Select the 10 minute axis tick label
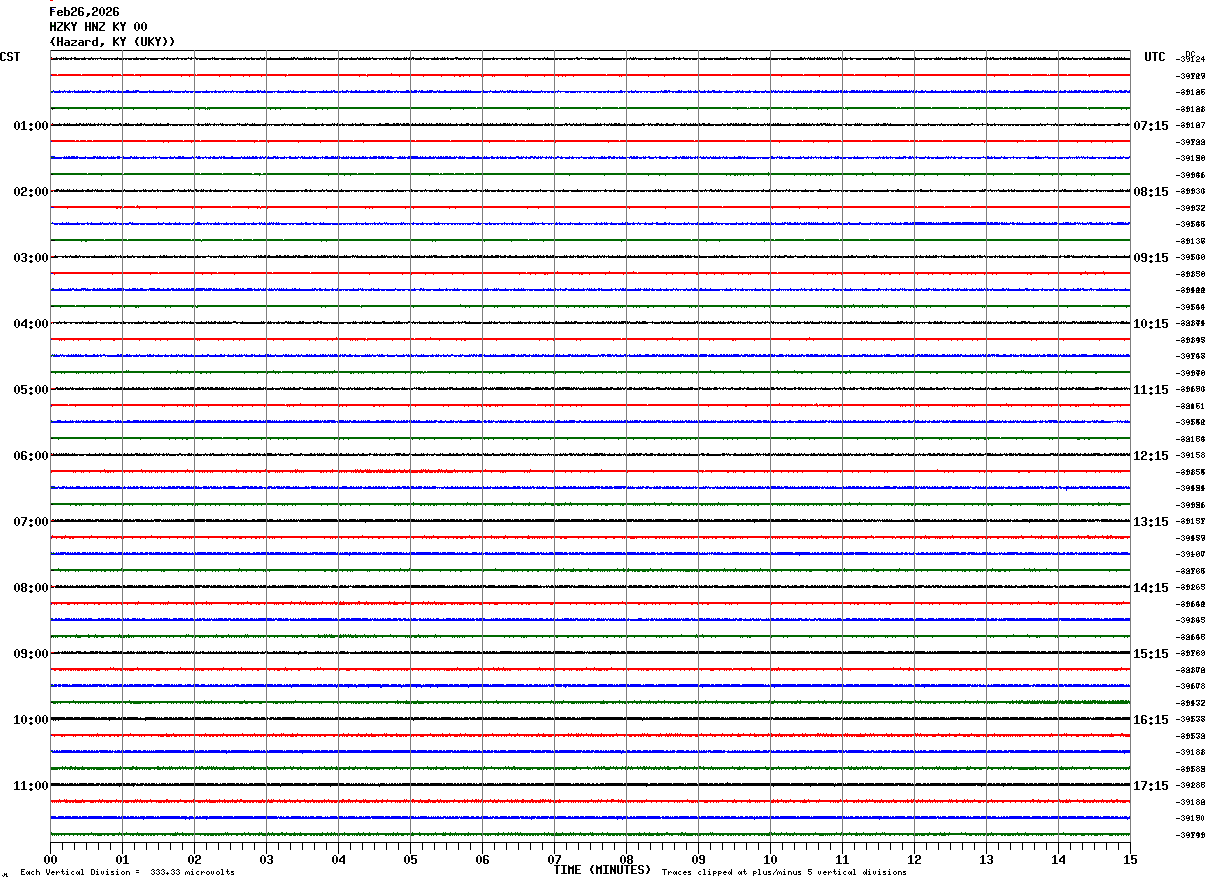The height and width of the screenshot is (886, 1210). coord(770,859)
